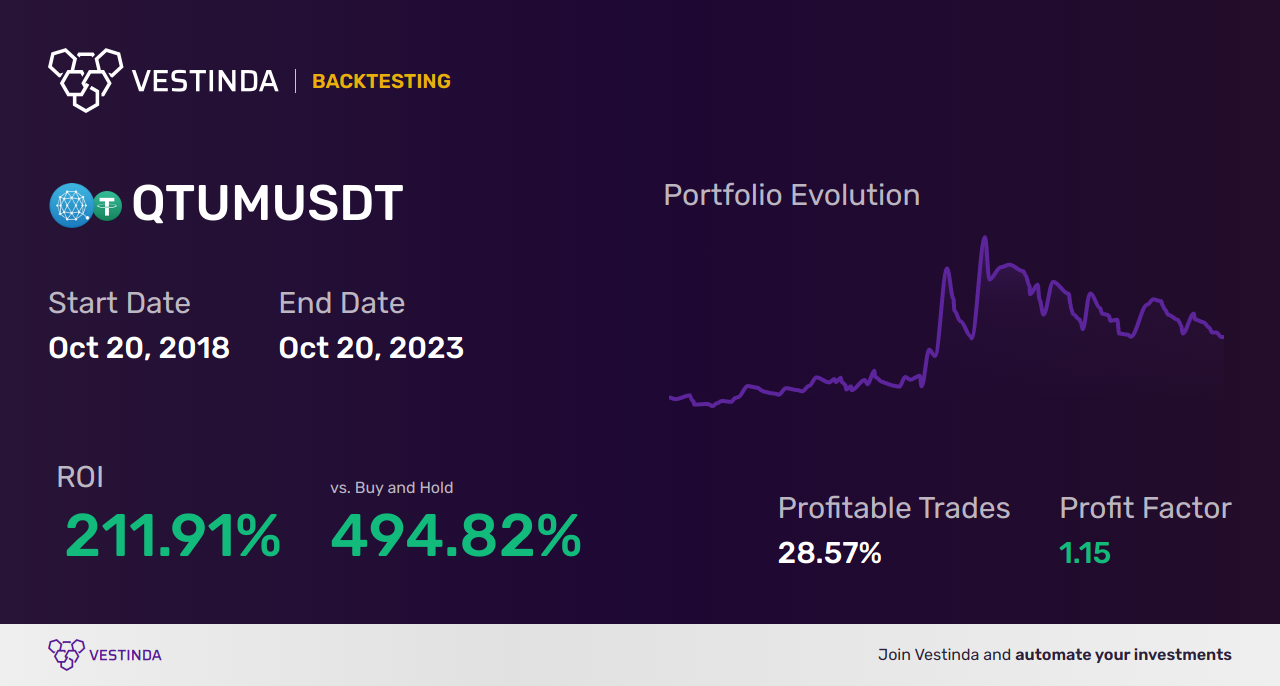1280x686 pixels.
Task: Click the green Tether USDT coin icon
Action: click(x=107, y=206)
